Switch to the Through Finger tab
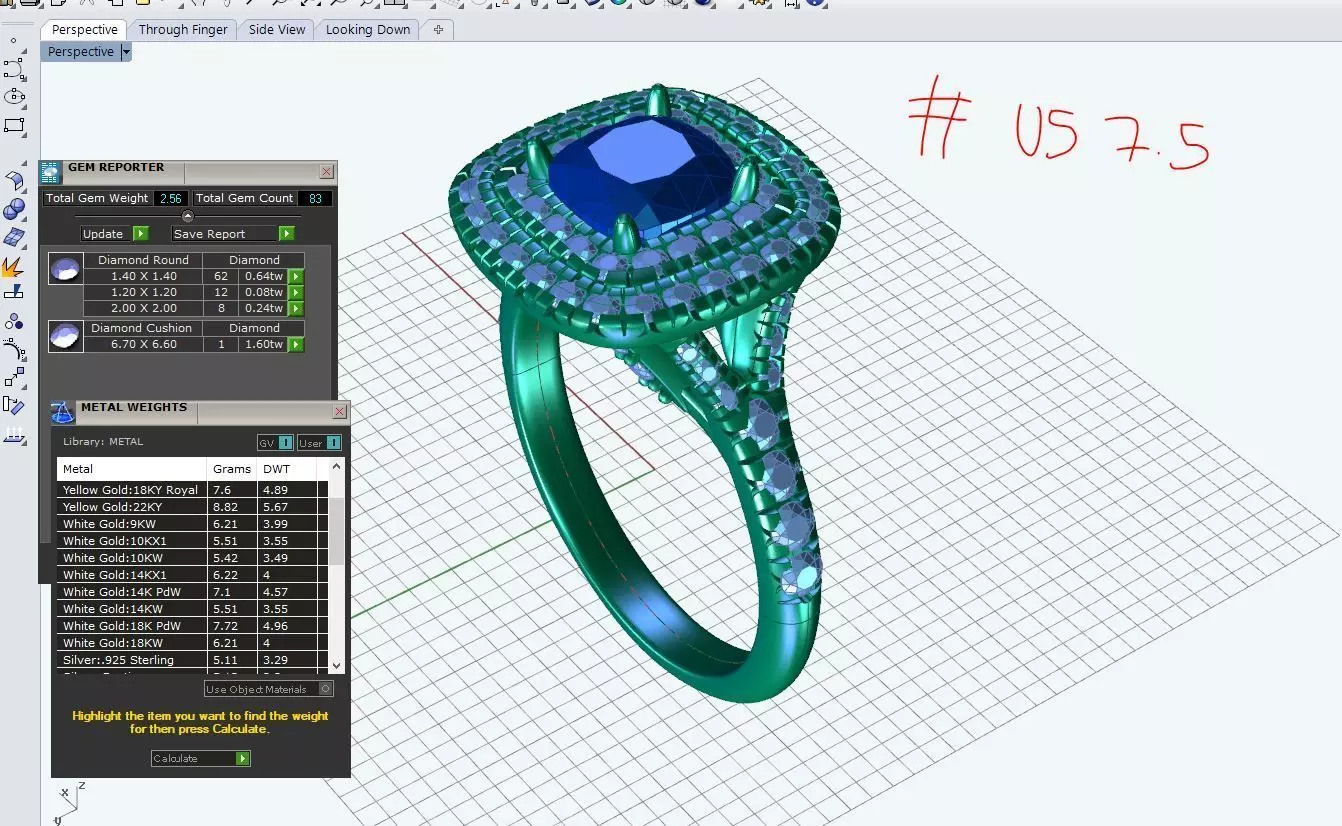This screenshot has width=1342, height=826. [x=183, y=30]
